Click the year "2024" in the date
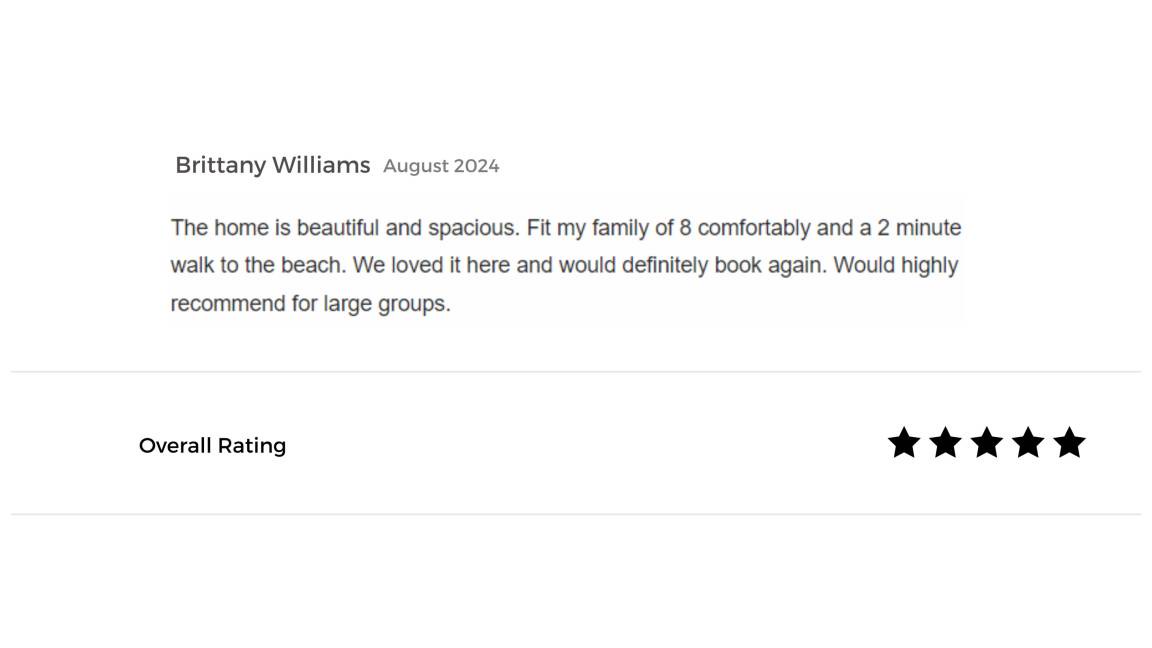The height and width of the screenshot is (648, 1152). (475, 167)
